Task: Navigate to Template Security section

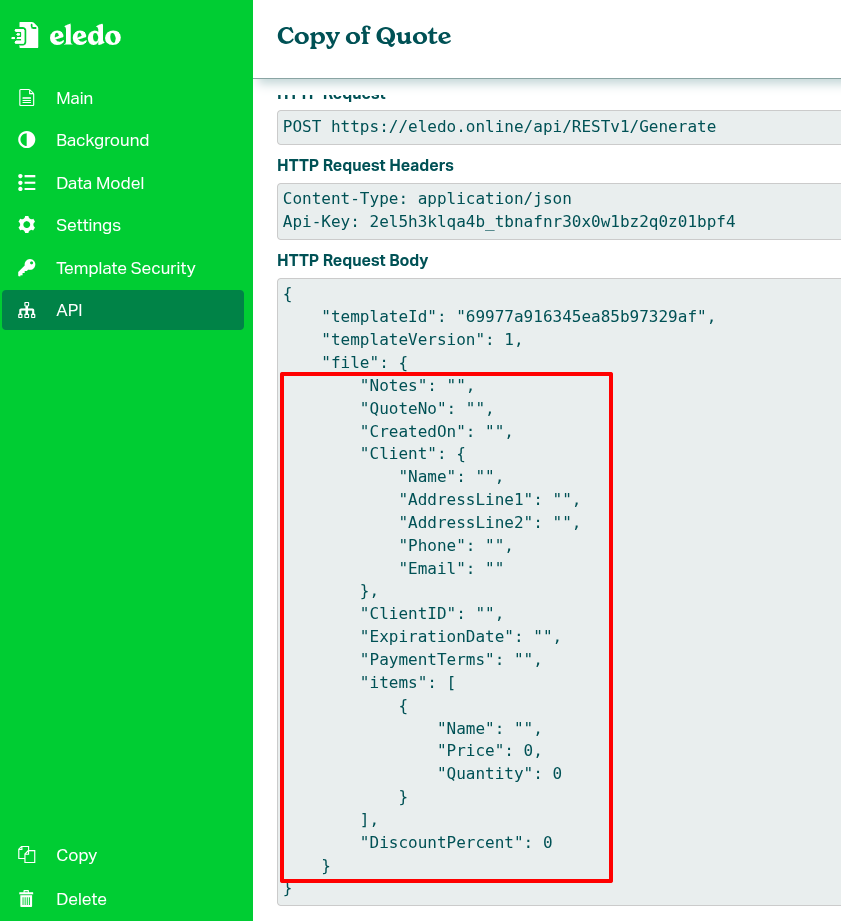Action: [x=124, y=268]
